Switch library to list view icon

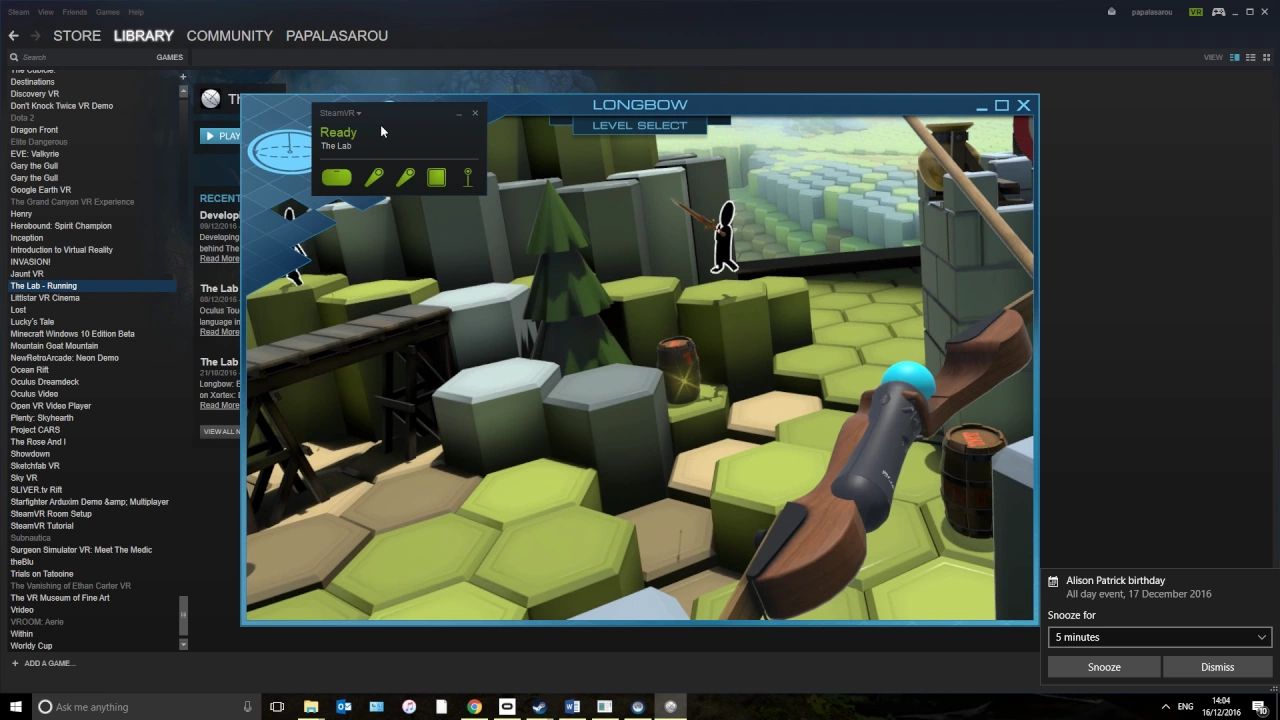(x=1250, y=57)
